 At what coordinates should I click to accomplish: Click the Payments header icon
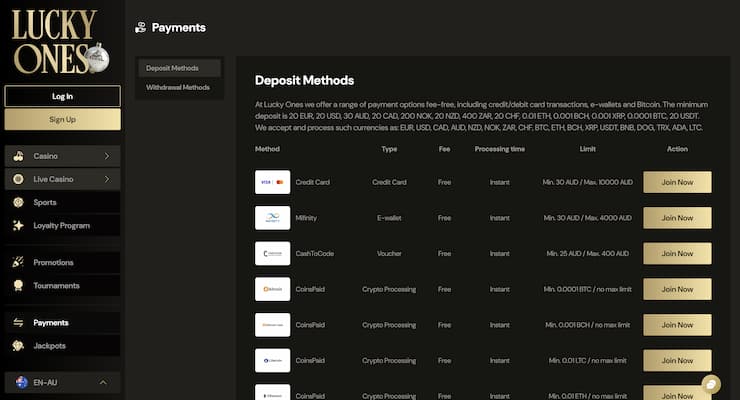coord(141,28)
